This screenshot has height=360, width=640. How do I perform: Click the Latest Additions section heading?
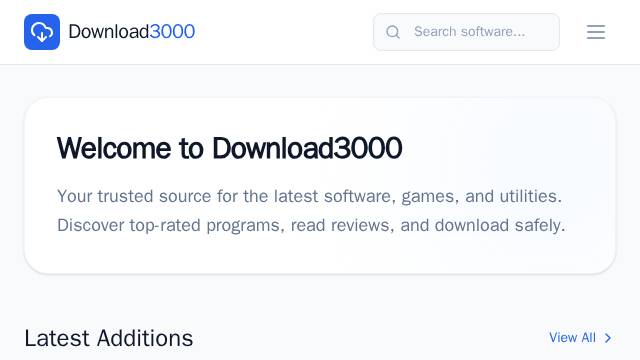pos(109,338)
